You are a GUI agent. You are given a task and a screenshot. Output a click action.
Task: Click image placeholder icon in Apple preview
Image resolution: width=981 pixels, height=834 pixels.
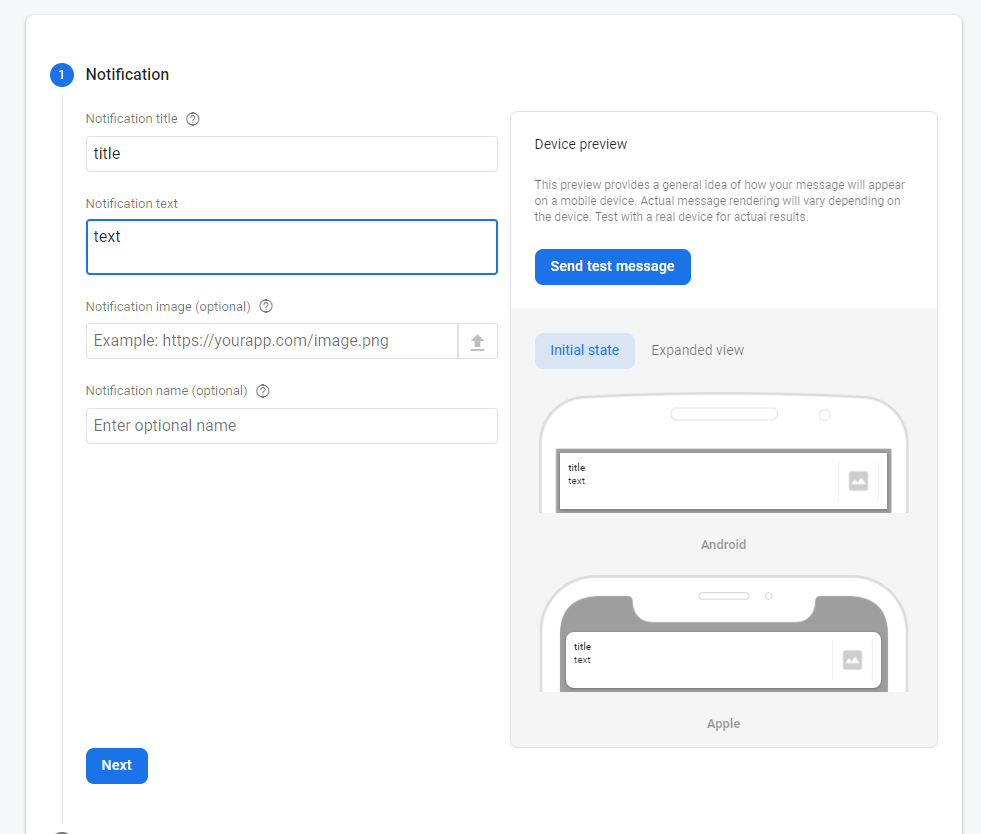point(852,660)
